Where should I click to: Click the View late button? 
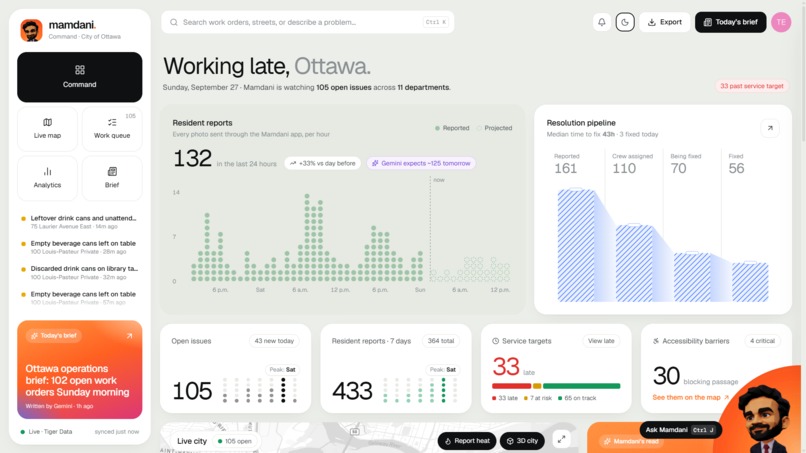[601, 341]
